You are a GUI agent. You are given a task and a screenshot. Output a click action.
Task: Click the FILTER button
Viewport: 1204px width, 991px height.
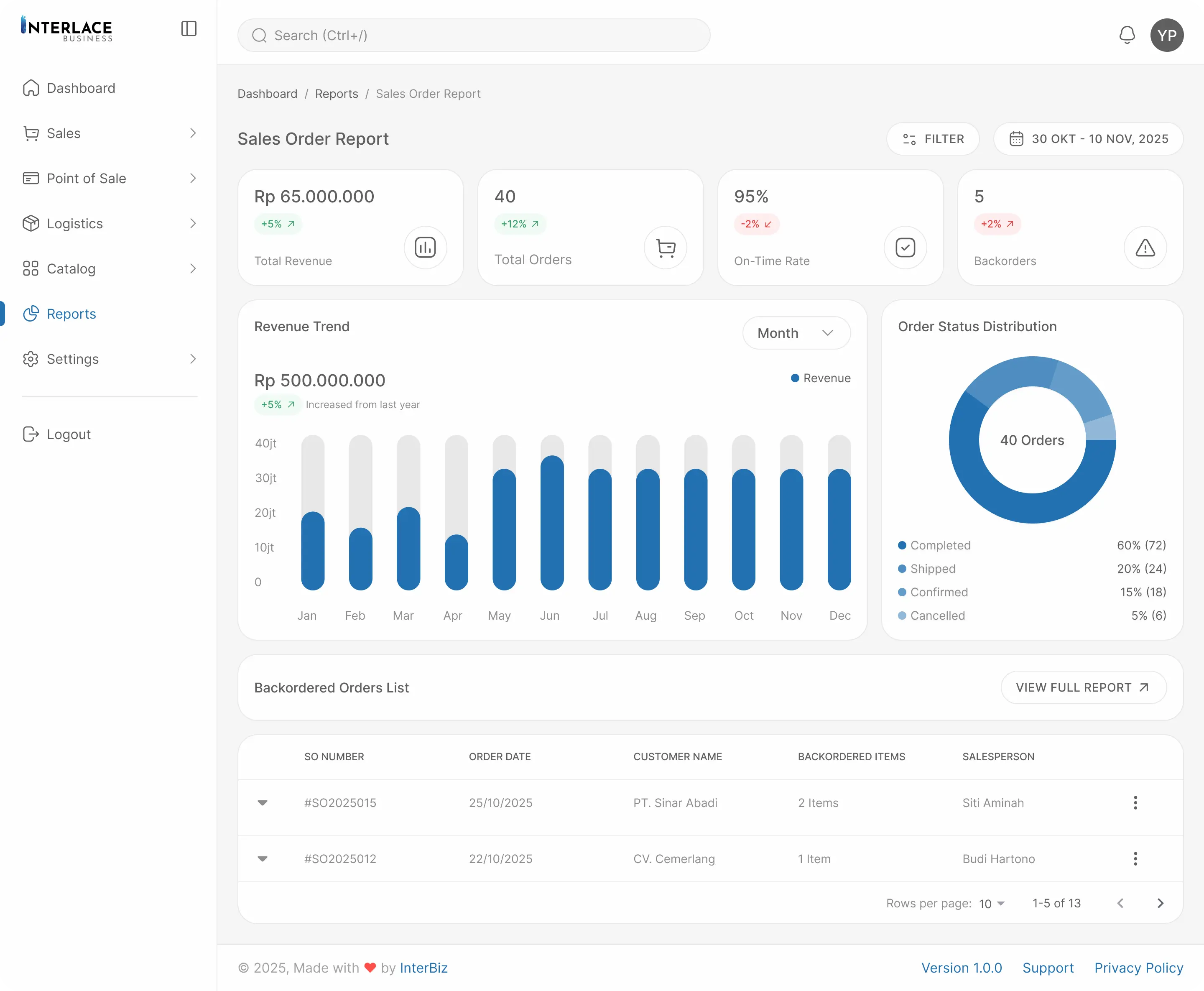pos(932,139)
